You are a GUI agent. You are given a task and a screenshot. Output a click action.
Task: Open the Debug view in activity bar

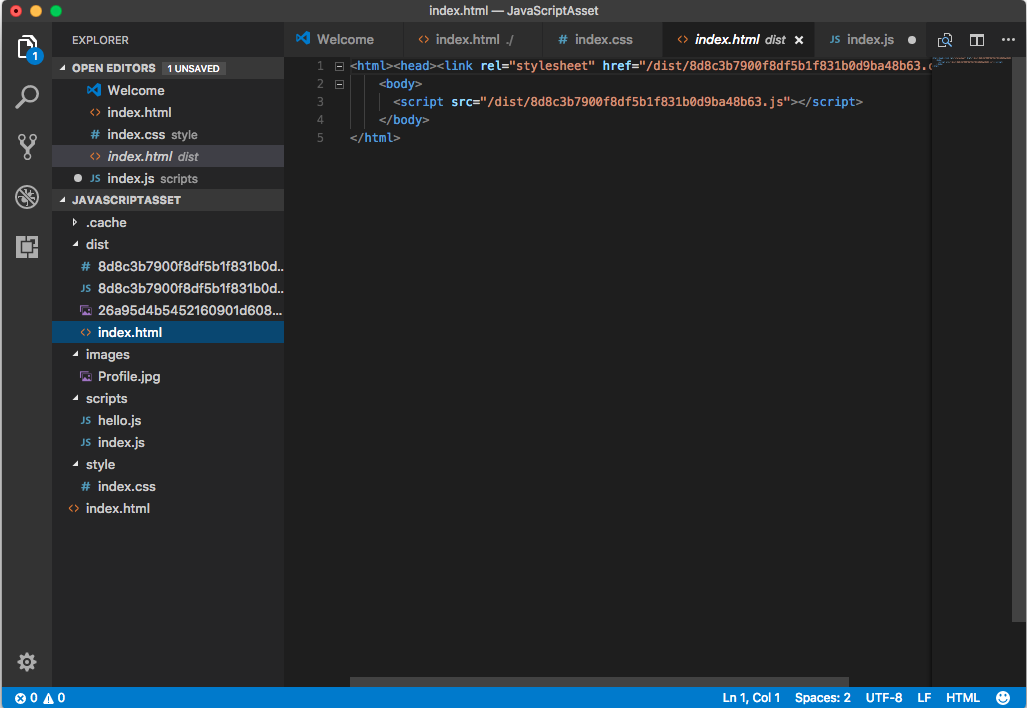(27, 197)
